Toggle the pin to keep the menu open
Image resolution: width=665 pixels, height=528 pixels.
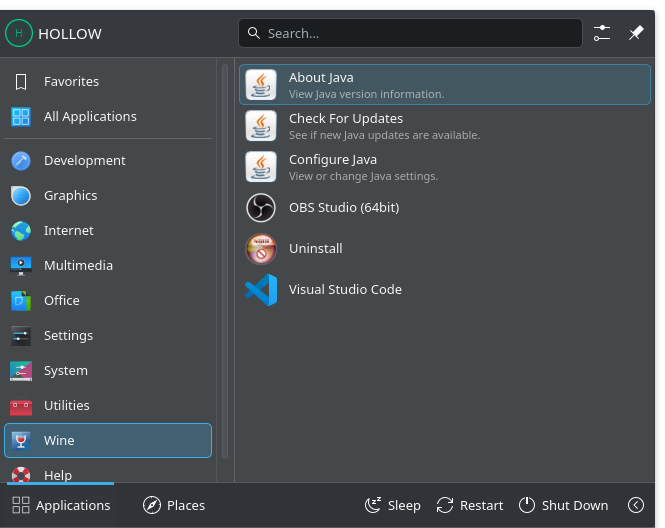636,33
